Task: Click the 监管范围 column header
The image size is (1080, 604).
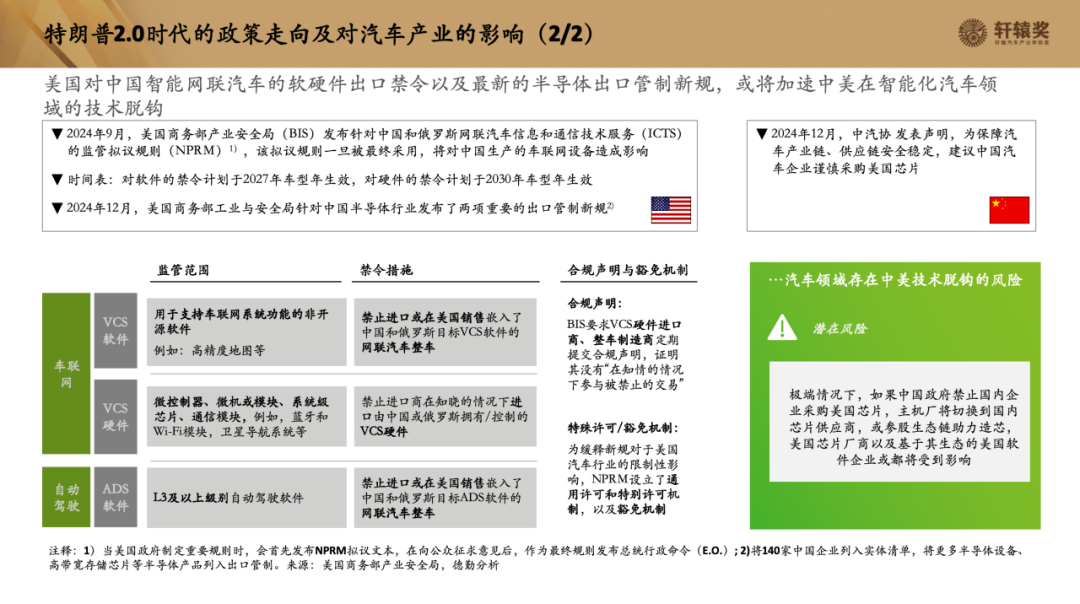Action: (x=184, y=270)
